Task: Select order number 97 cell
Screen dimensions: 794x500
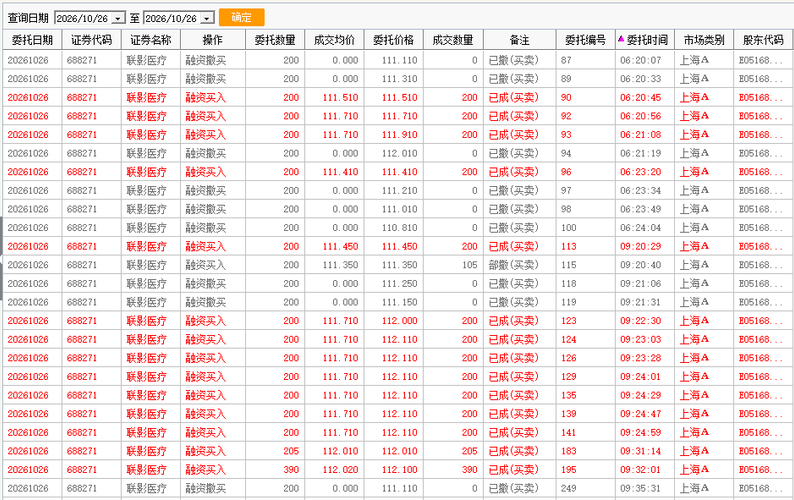Action: [586, 190]
